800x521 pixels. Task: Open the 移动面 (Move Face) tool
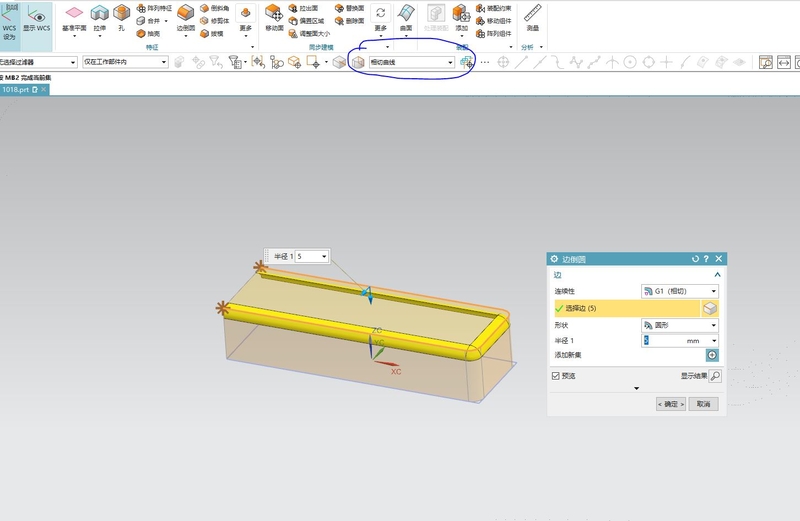pyautogui.click(x=273, y=12)
